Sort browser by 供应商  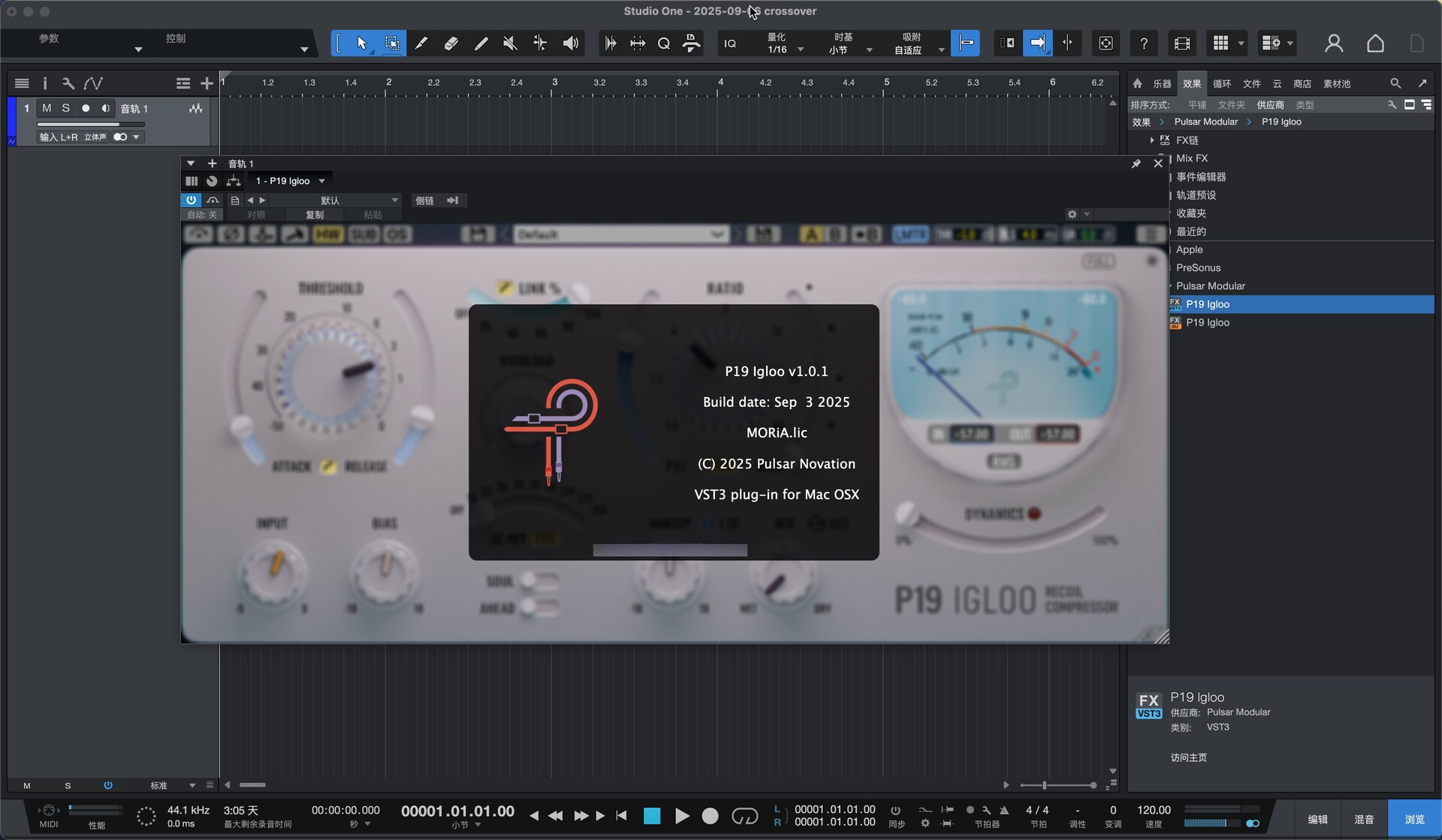point(1270,105)
